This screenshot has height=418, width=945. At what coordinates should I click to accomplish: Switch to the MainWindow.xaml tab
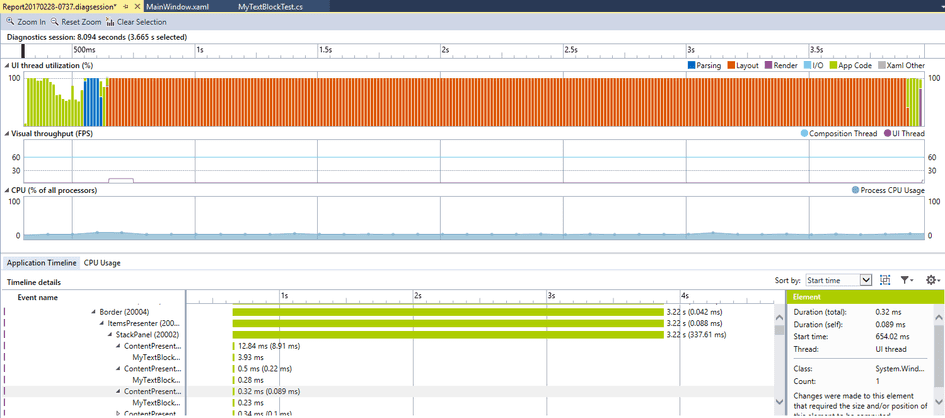pyautogui.click(x=177, y=6)
